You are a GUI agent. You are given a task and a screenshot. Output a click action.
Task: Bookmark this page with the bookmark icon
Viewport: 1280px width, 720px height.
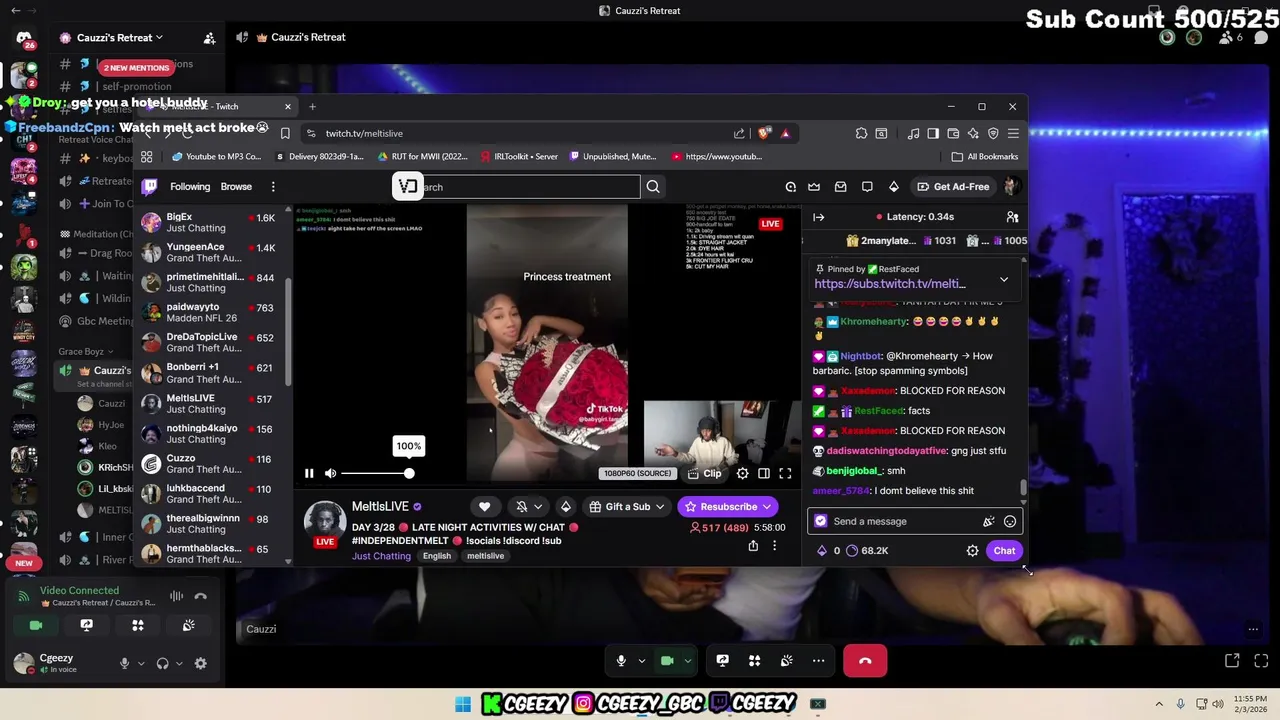[x=285, y=134]
